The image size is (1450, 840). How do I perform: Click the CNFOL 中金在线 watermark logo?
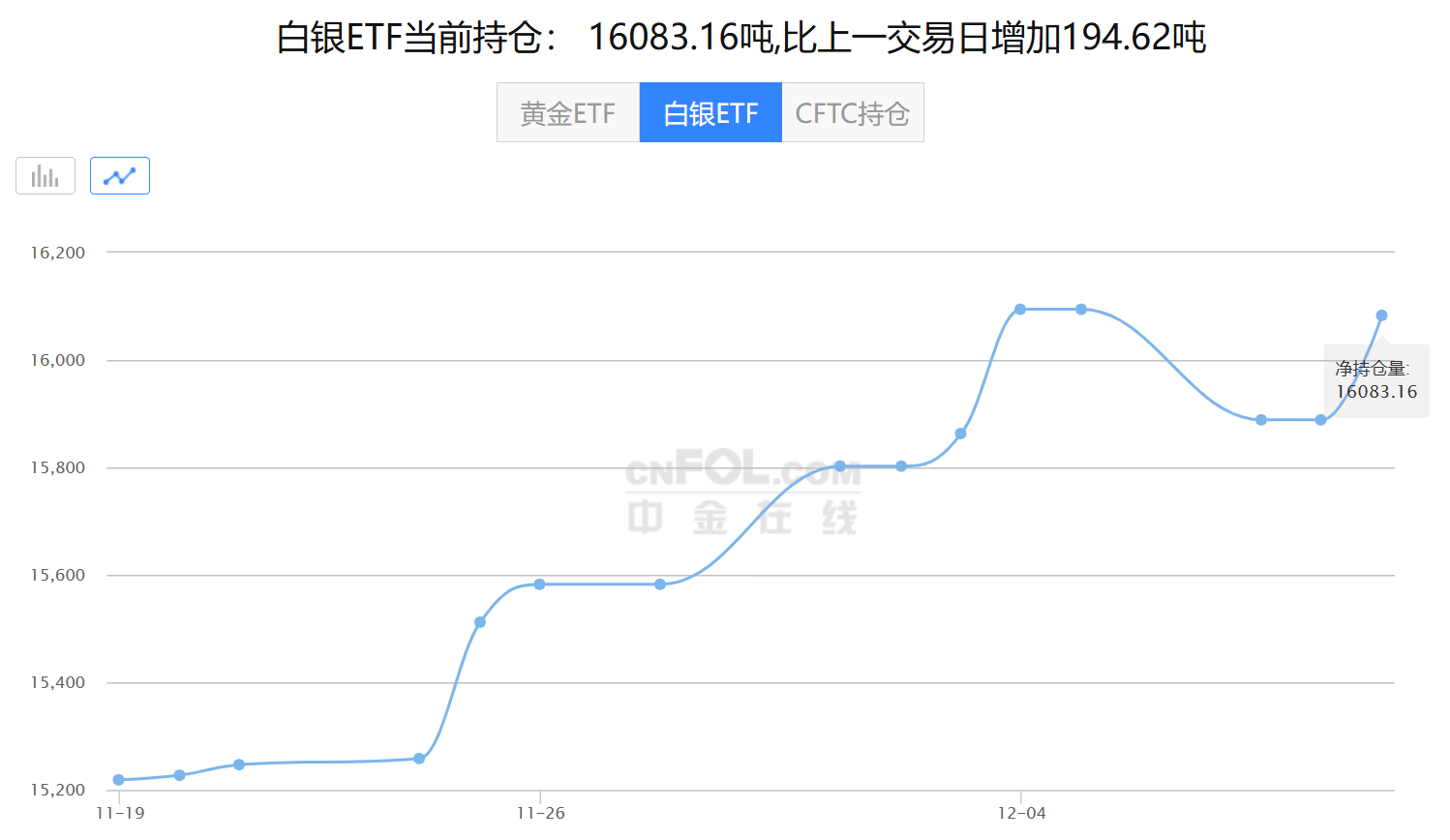[x=742, y=493]
